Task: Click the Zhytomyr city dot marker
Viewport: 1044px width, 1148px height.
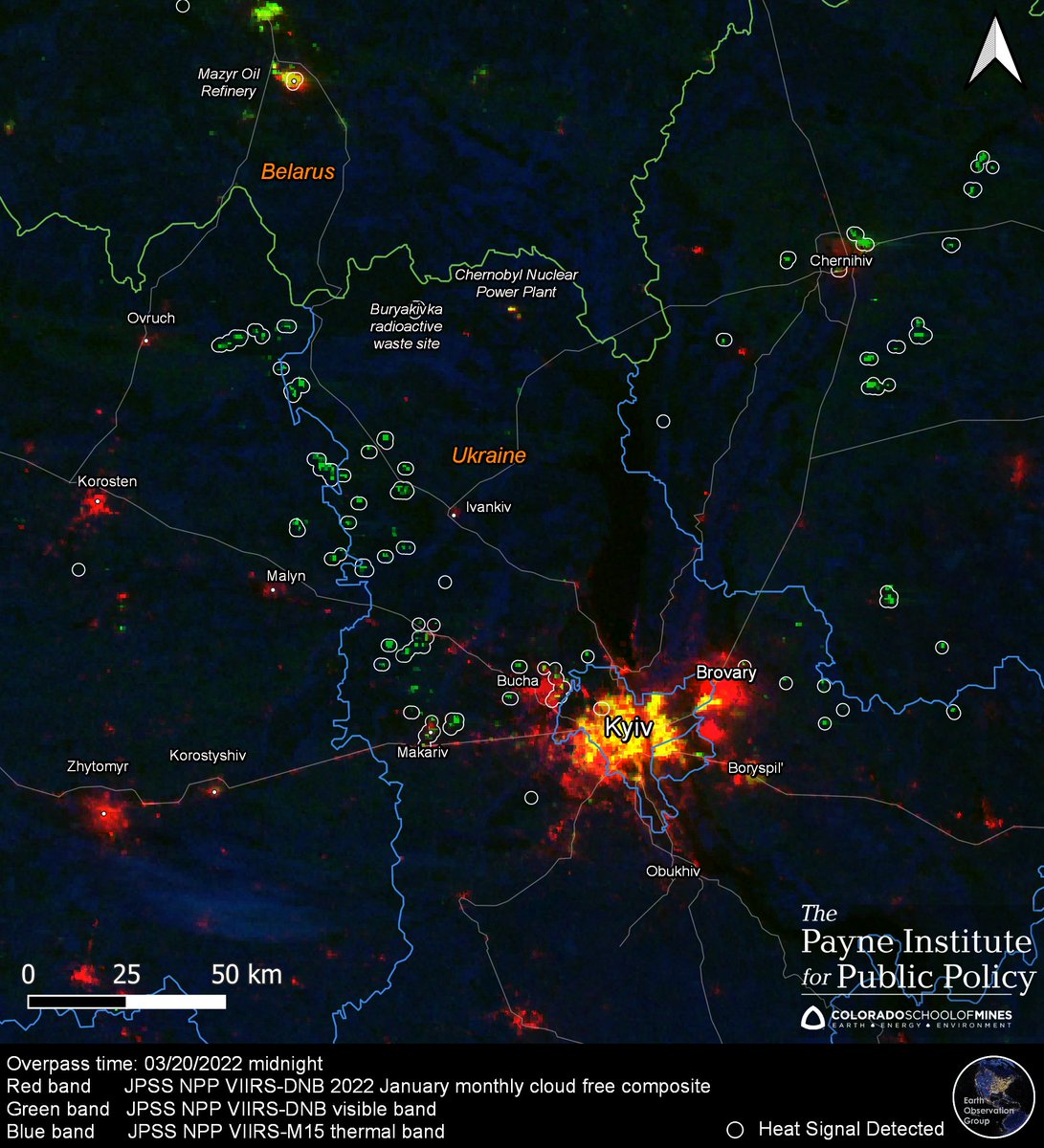Action: point(103,813)
